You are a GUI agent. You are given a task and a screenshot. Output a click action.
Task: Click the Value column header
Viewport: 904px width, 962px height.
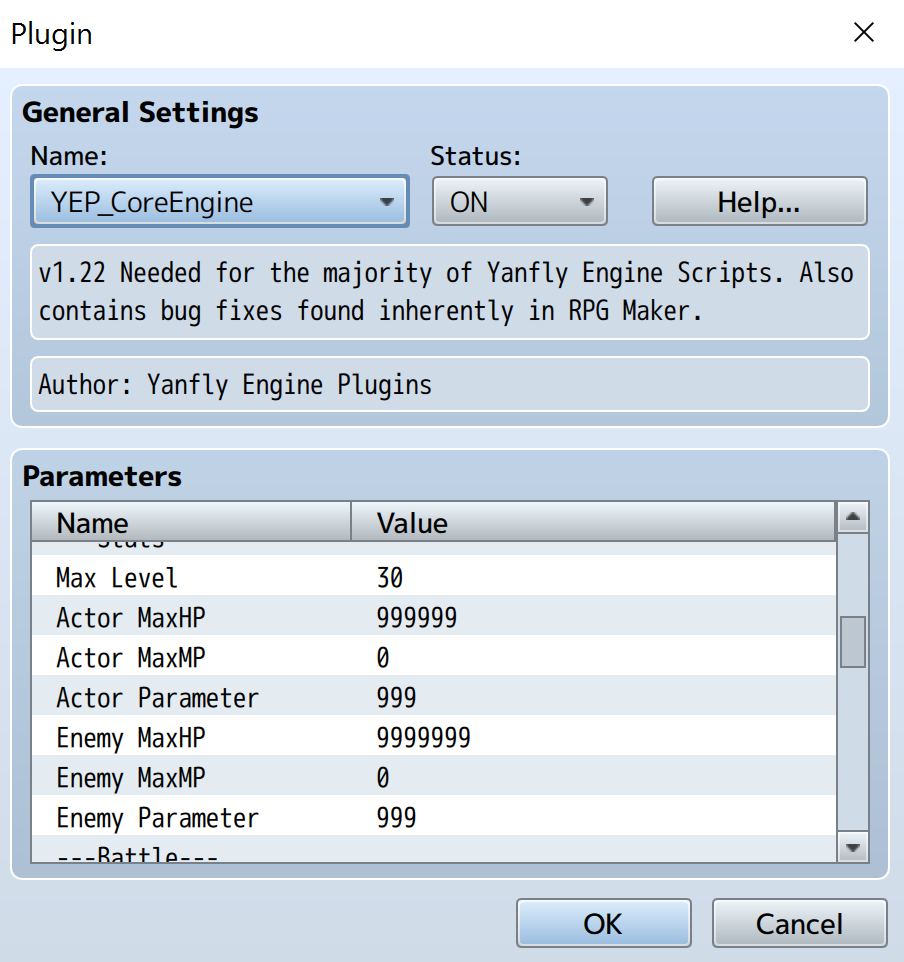click(x=592, y=523)
